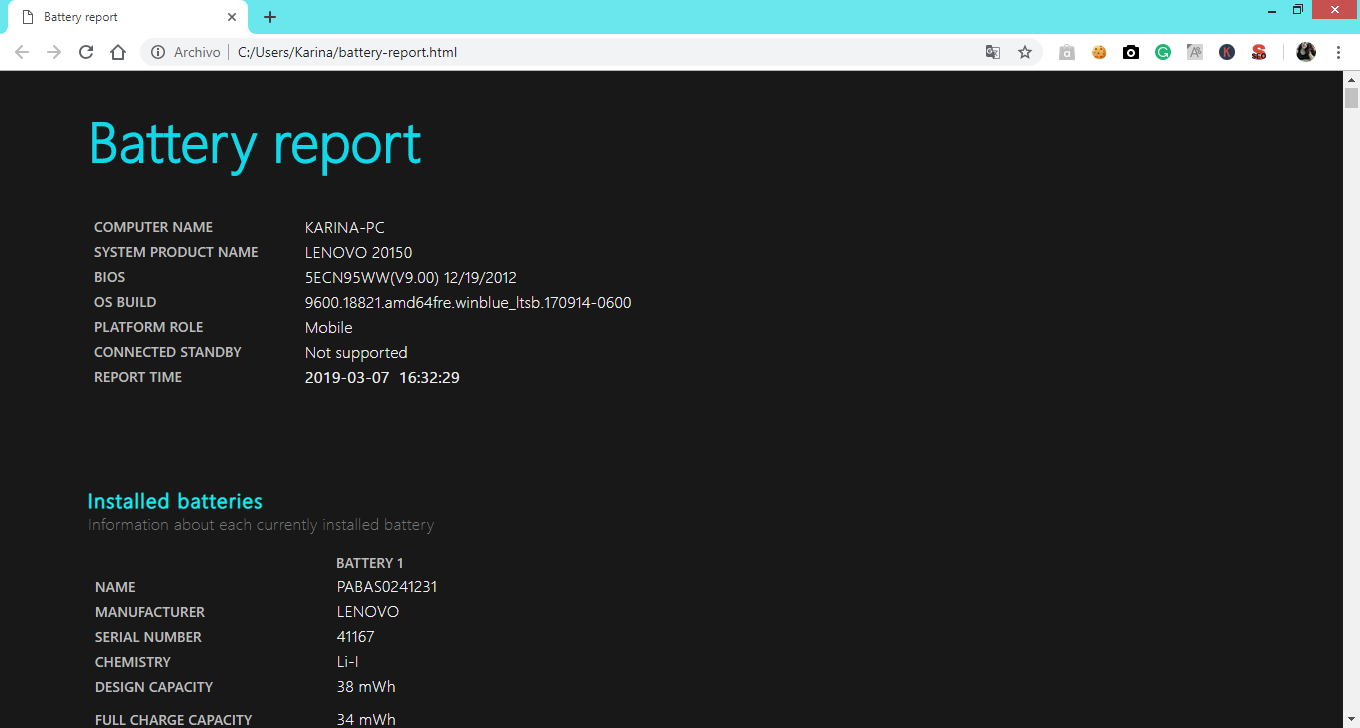This screenshot has width=1360, height=728.
Task: Select the design capacity 38 mWh
Action: tap(366, 687)
